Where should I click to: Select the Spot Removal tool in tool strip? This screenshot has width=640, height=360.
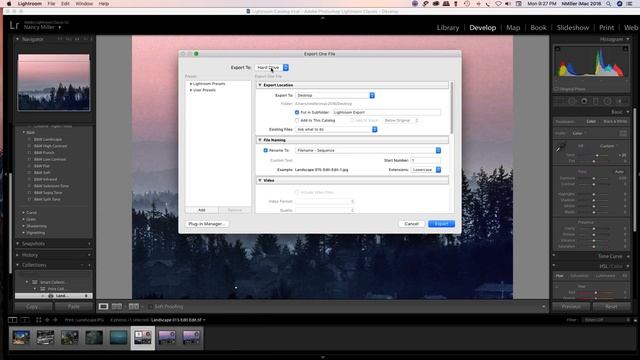click(x=572, y=101)
